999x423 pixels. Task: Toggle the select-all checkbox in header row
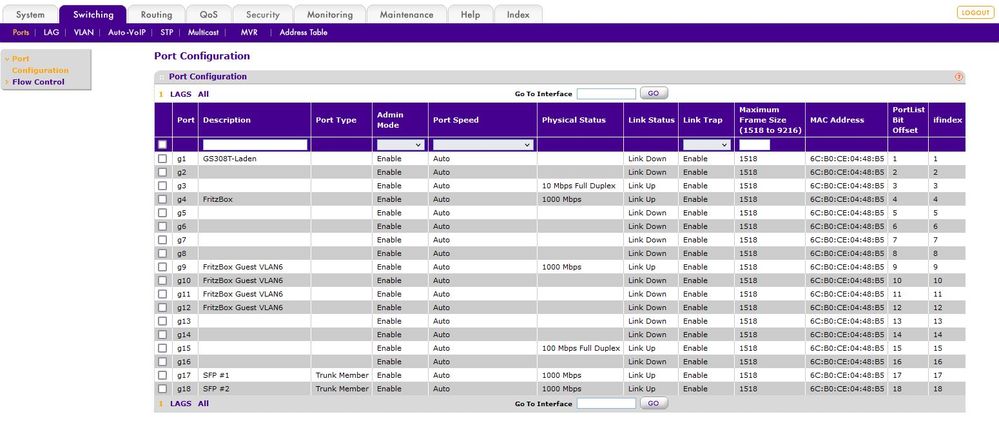tap(162, 145)
